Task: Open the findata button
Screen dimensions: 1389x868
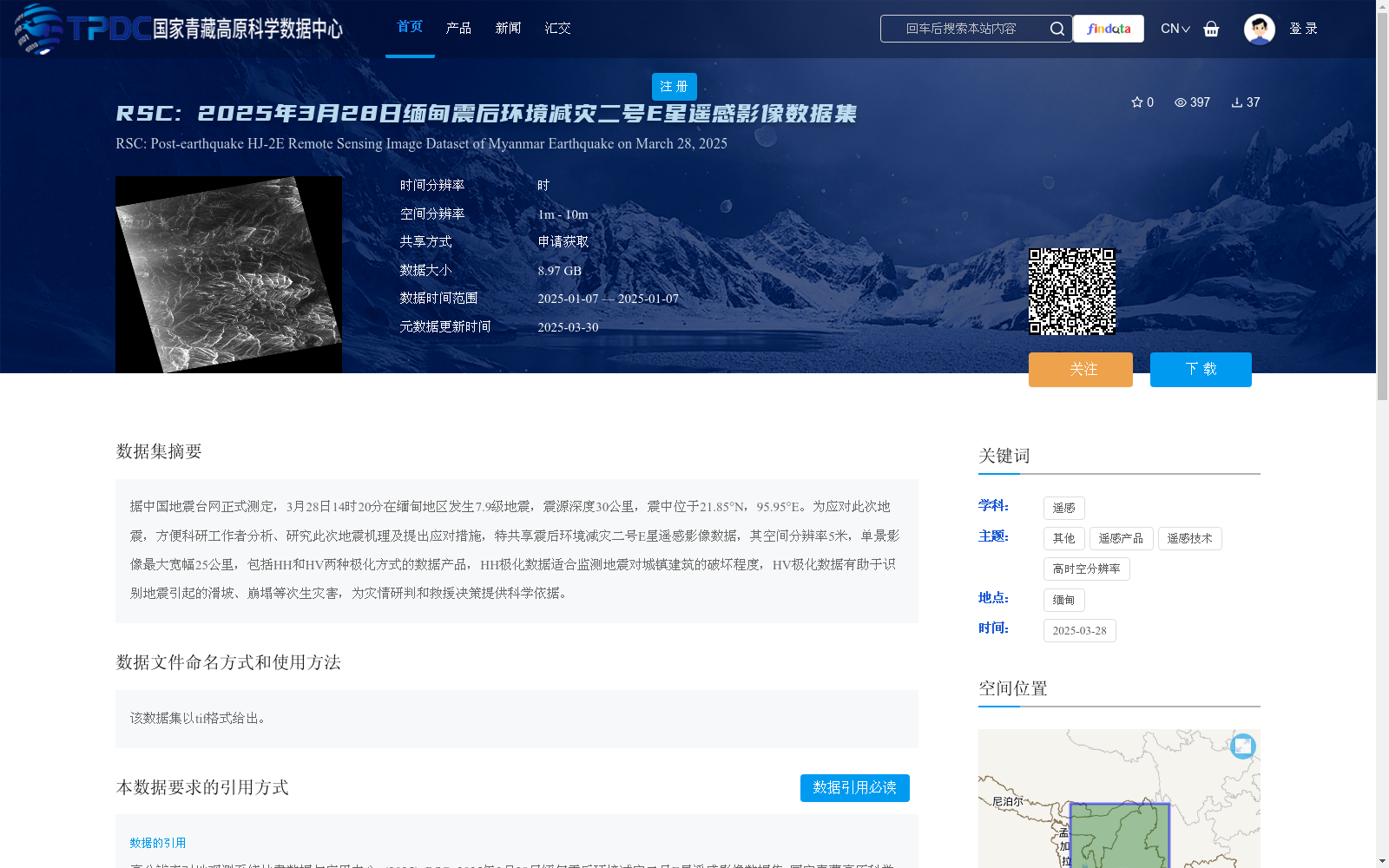Action: click(1109, 29)
